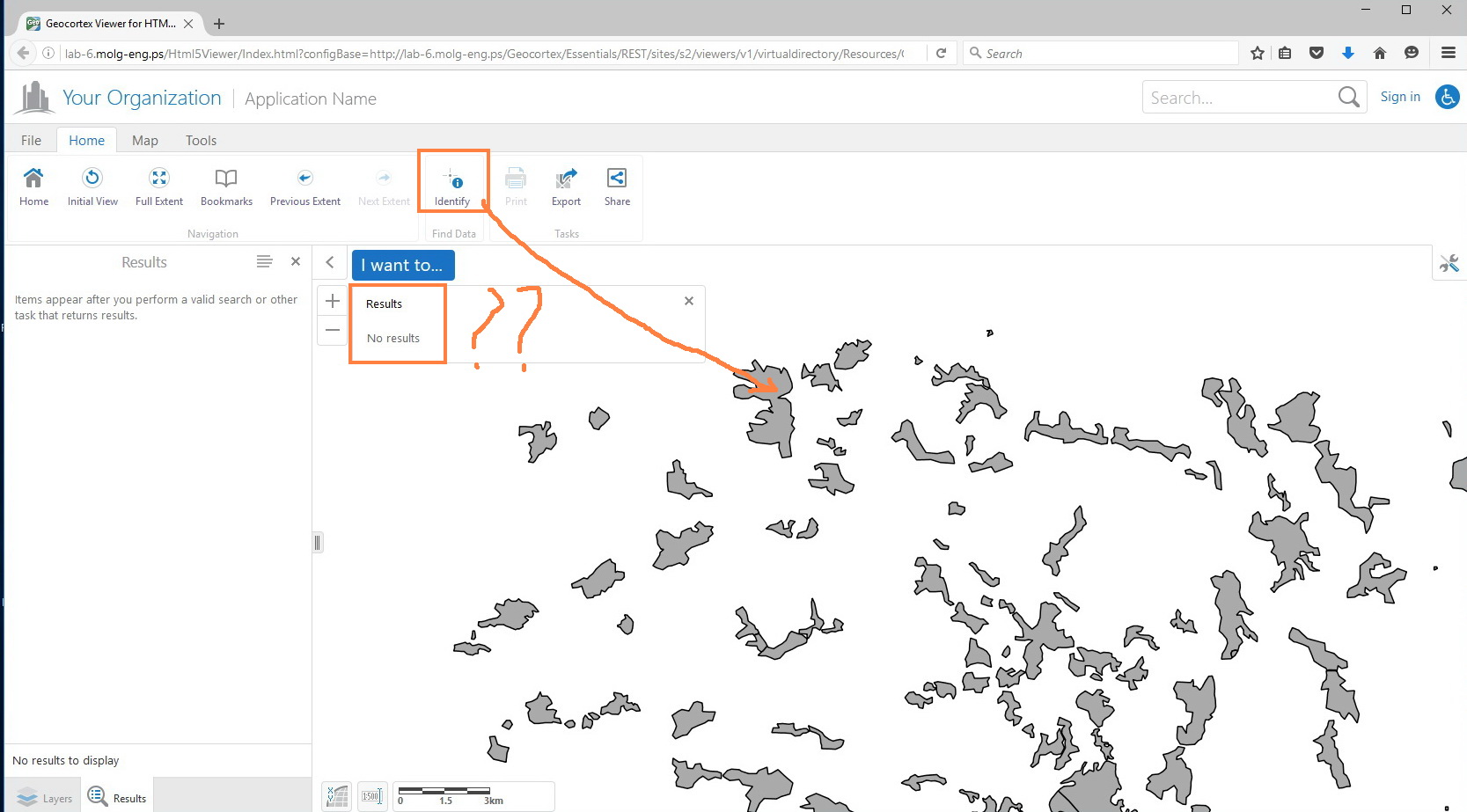Screen dimensions: 1467x812
Task: Click the I want to... button
Action: pos(403,265)
